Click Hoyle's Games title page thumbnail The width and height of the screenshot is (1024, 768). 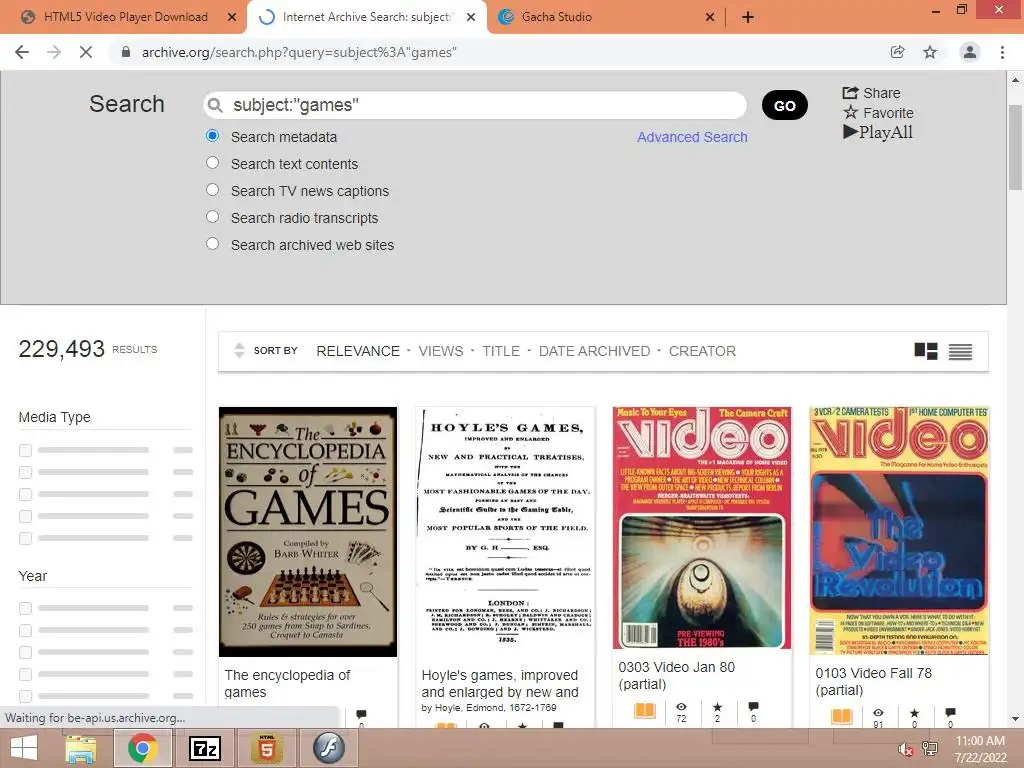[x=505, y=532]
